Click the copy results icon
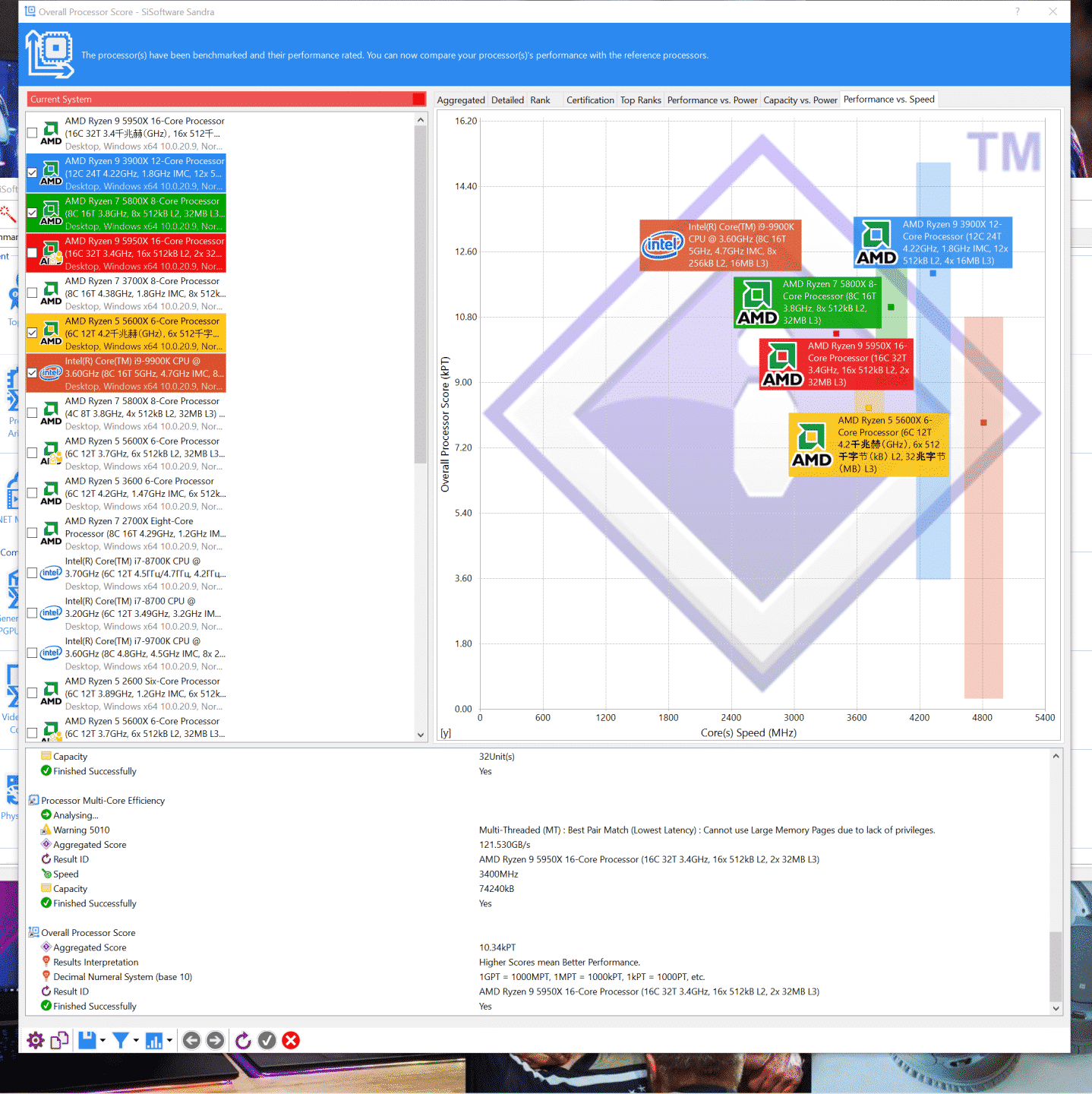The height and width of the screenshot is (1094, 1092). [x=59, y=1040]
